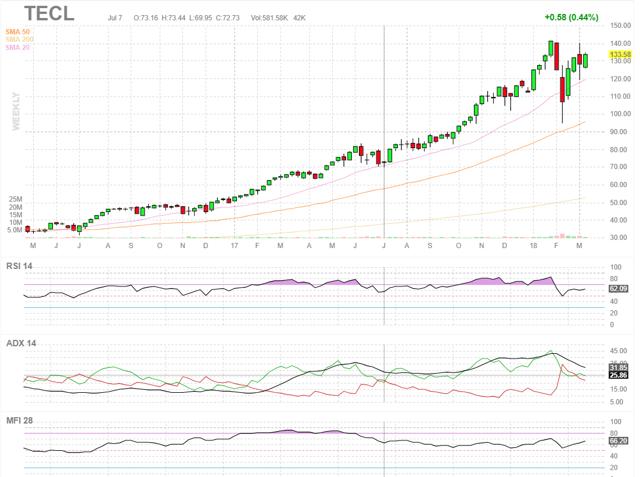Click the 42K value next to volume

(x=300, y=18)
